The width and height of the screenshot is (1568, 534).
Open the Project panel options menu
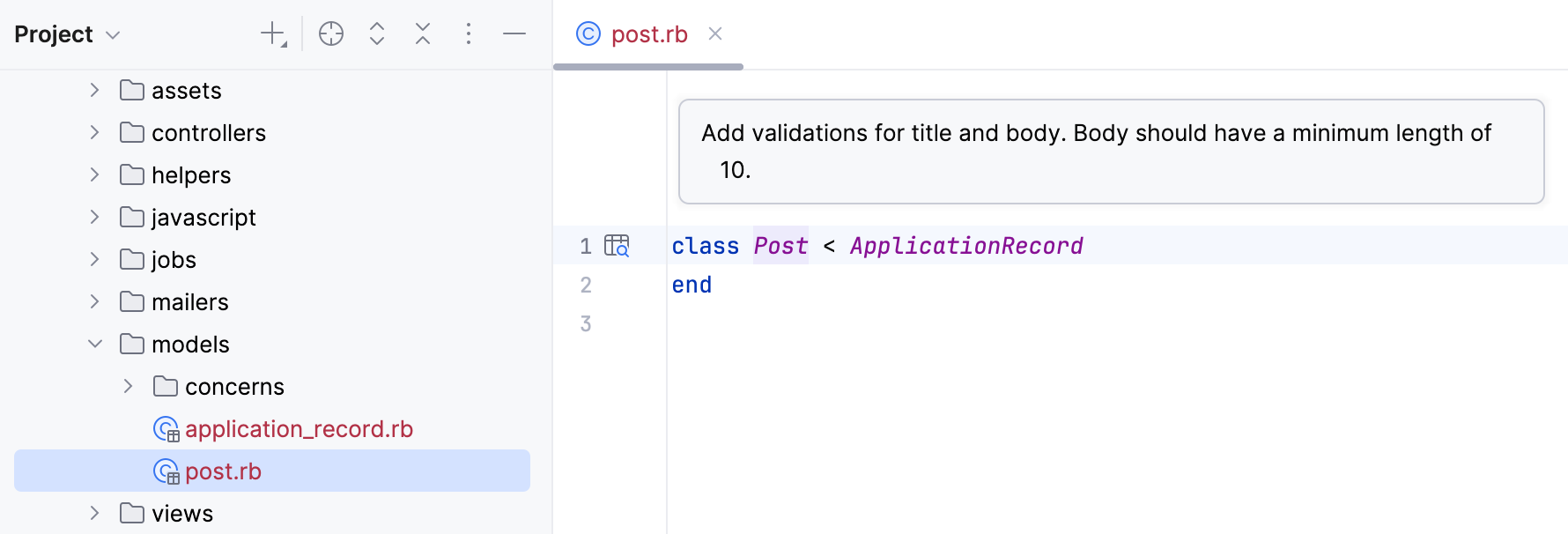pyautogui.click(x=469, y=34)
